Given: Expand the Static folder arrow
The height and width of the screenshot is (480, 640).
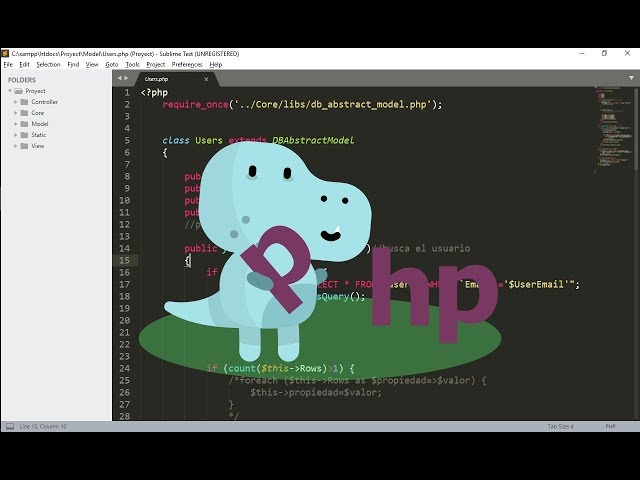Looking at the screenshot, I should coord(16,135).
